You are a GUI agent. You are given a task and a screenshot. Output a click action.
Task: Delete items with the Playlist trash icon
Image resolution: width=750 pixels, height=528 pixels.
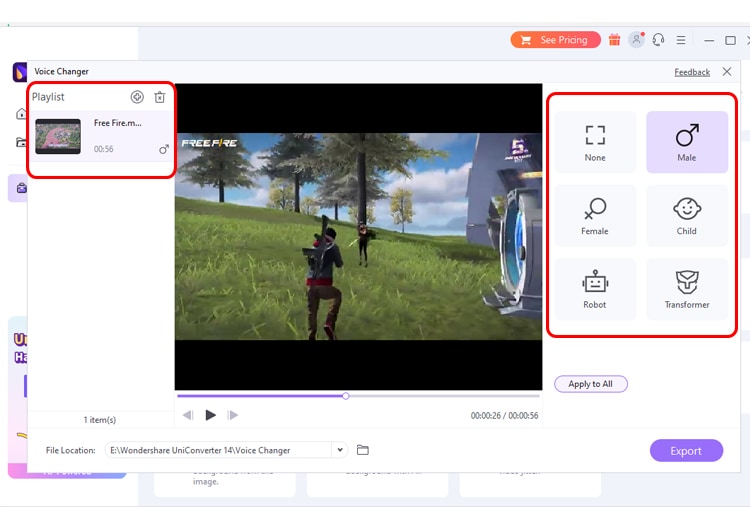160,97
